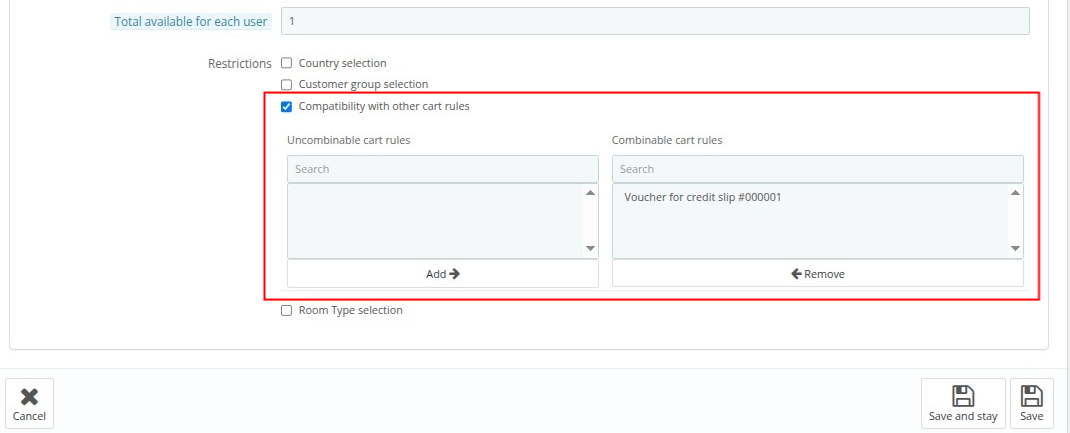Click the Remove button with left arrow

pyautogui.click(x=817, y=274)
